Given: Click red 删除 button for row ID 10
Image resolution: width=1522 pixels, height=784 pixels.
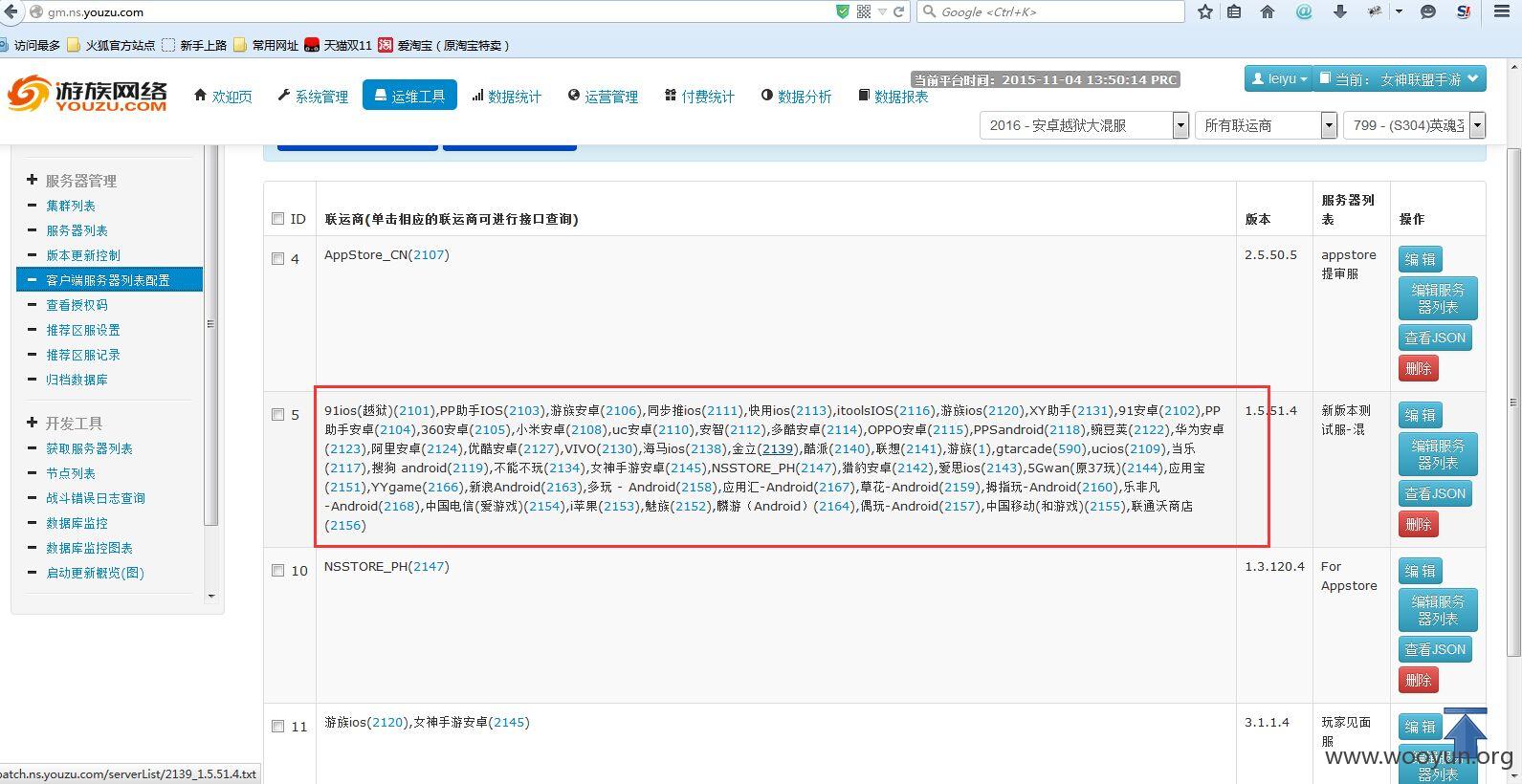Looking at the screenshot, I should tap(1419, 680).
